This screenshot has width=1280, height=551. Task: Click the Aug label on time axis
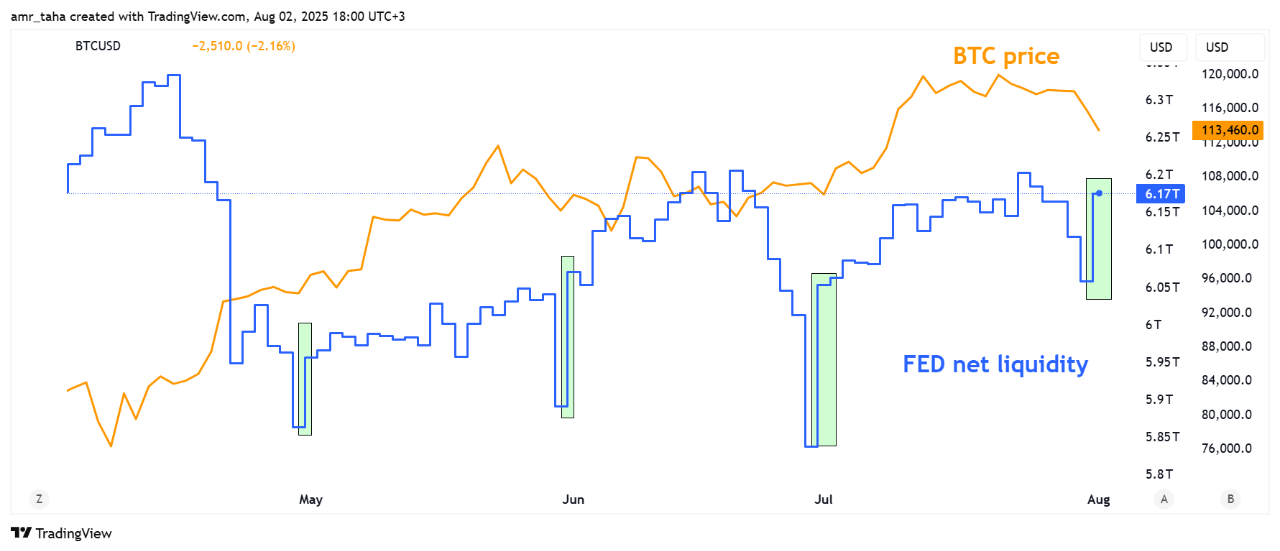point(1098,499)
